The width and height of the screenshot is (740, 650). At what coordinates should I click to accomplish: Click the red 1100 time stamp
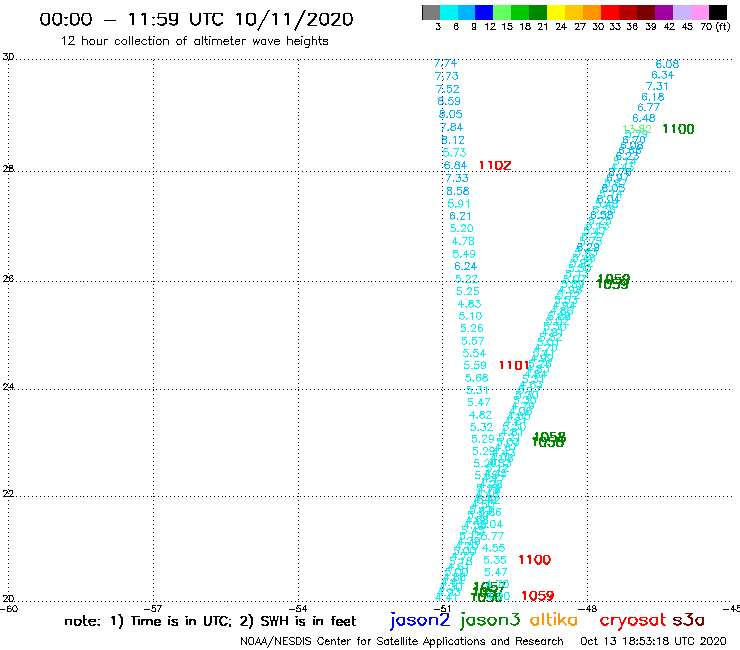tap(534, 560)
